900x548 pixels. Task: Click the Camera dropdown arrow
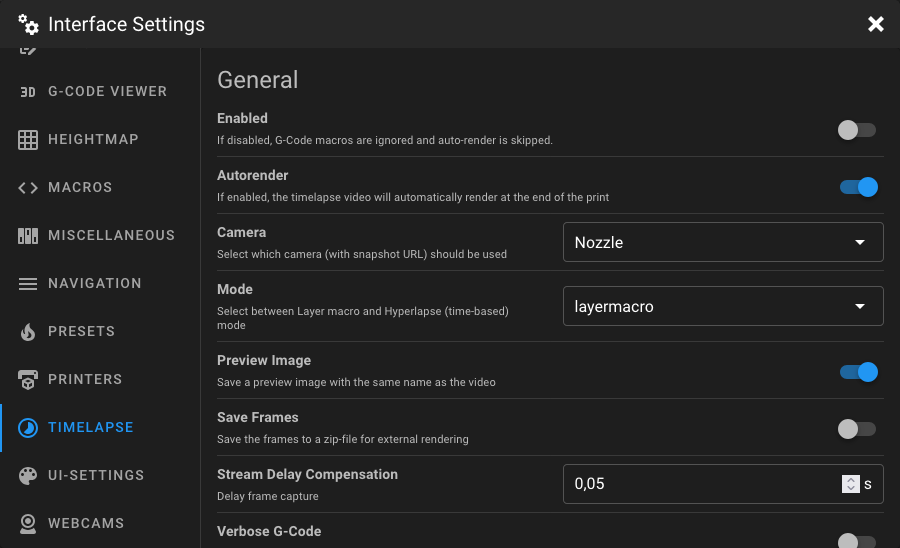(x=860, y=242)
